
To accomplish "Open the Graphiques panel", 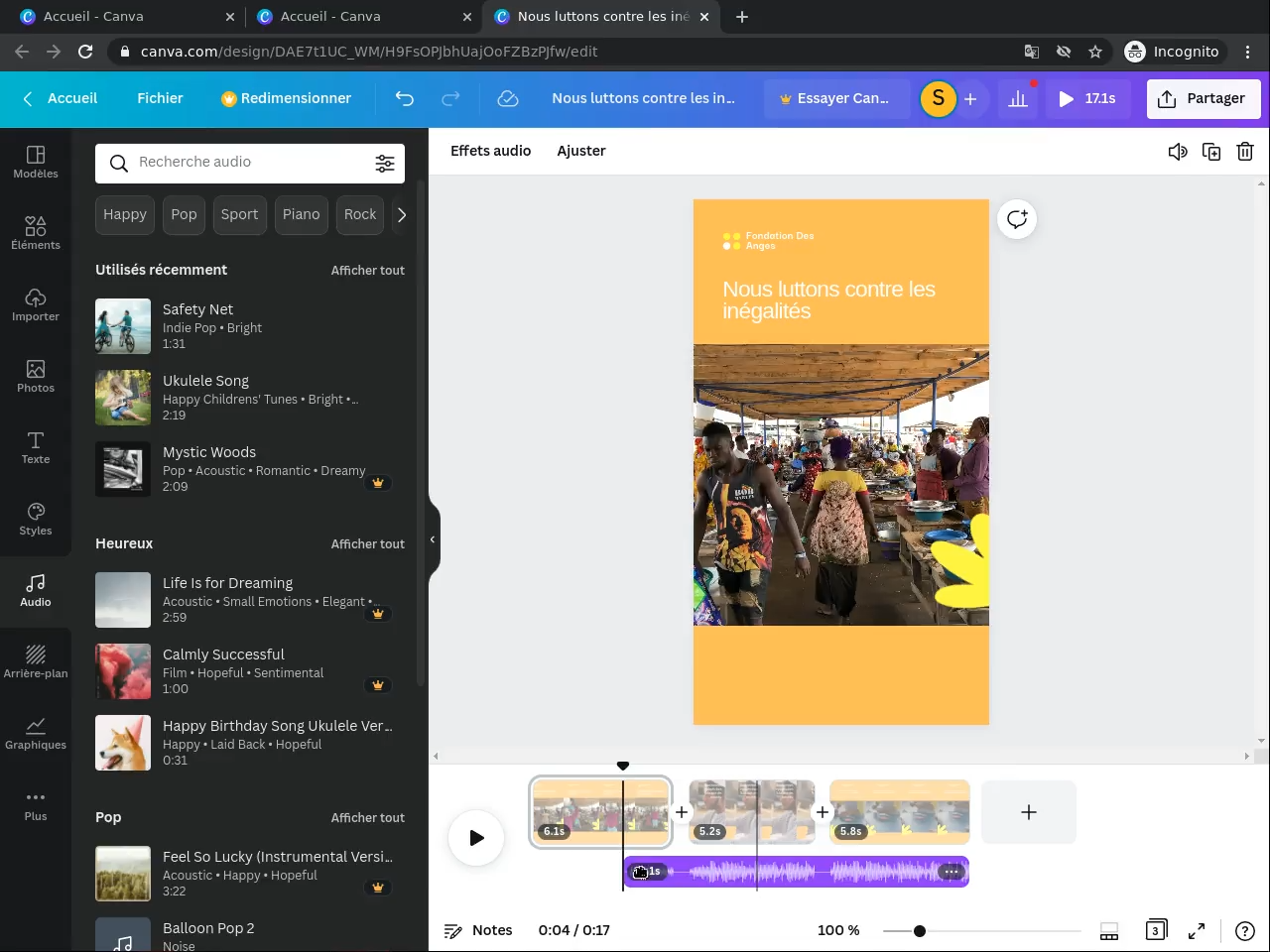I will 36,732.
